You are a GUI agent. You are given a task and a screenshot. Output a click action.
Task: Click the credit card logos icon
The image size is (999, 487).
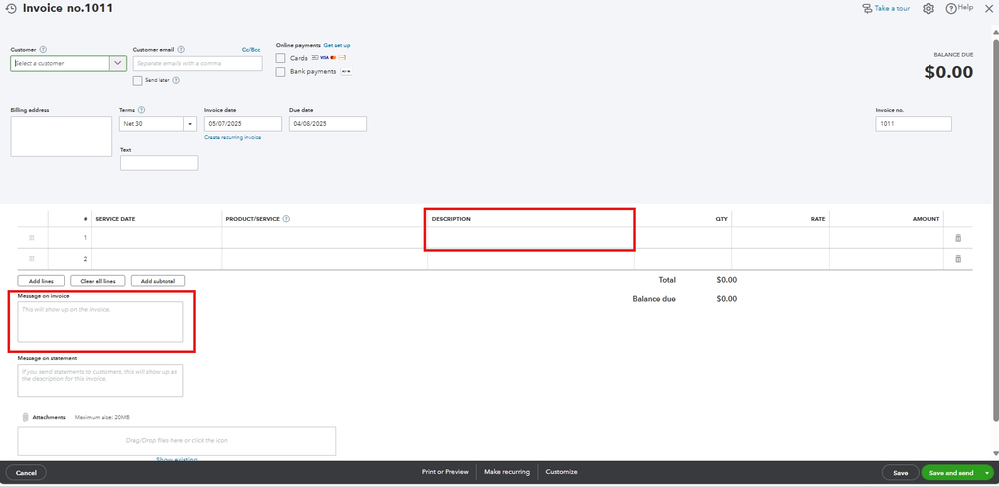pyautogui.click(x=328, y=57)
